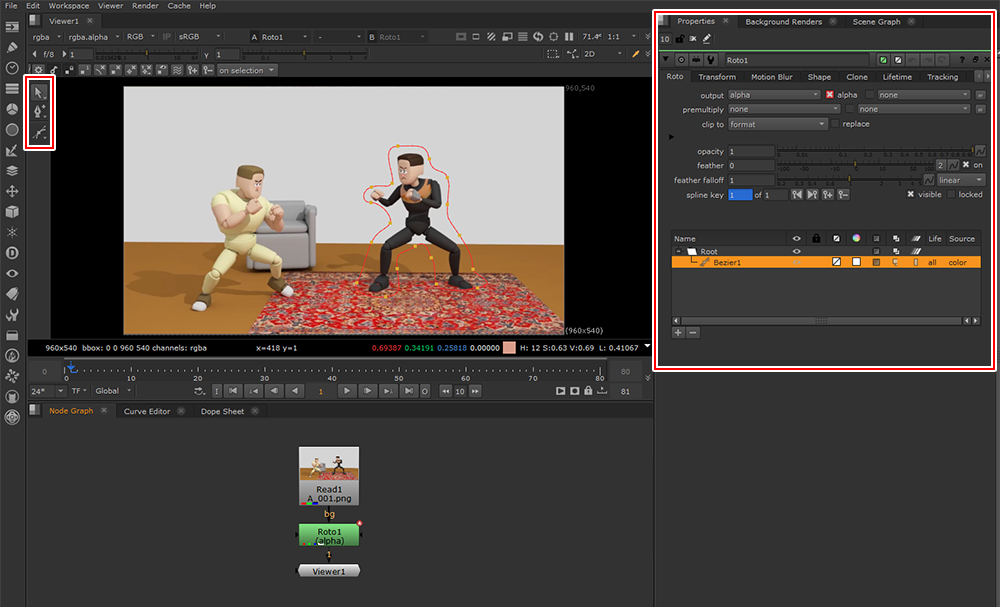Select the arrow Select All tool
This screenshot has width=1000, height=607.
coord(40,93)
